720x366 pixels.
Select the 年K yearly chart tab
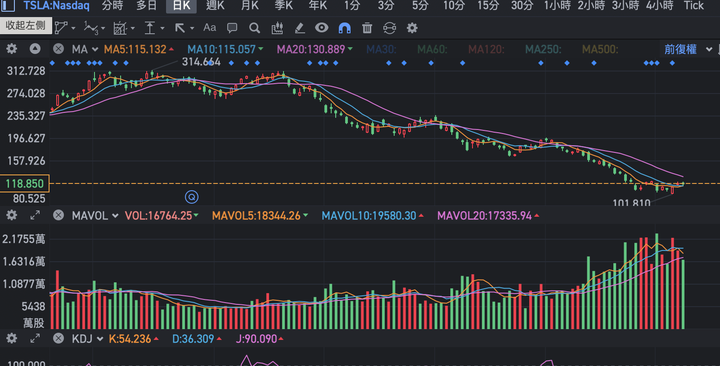click(x=318, y=6)
